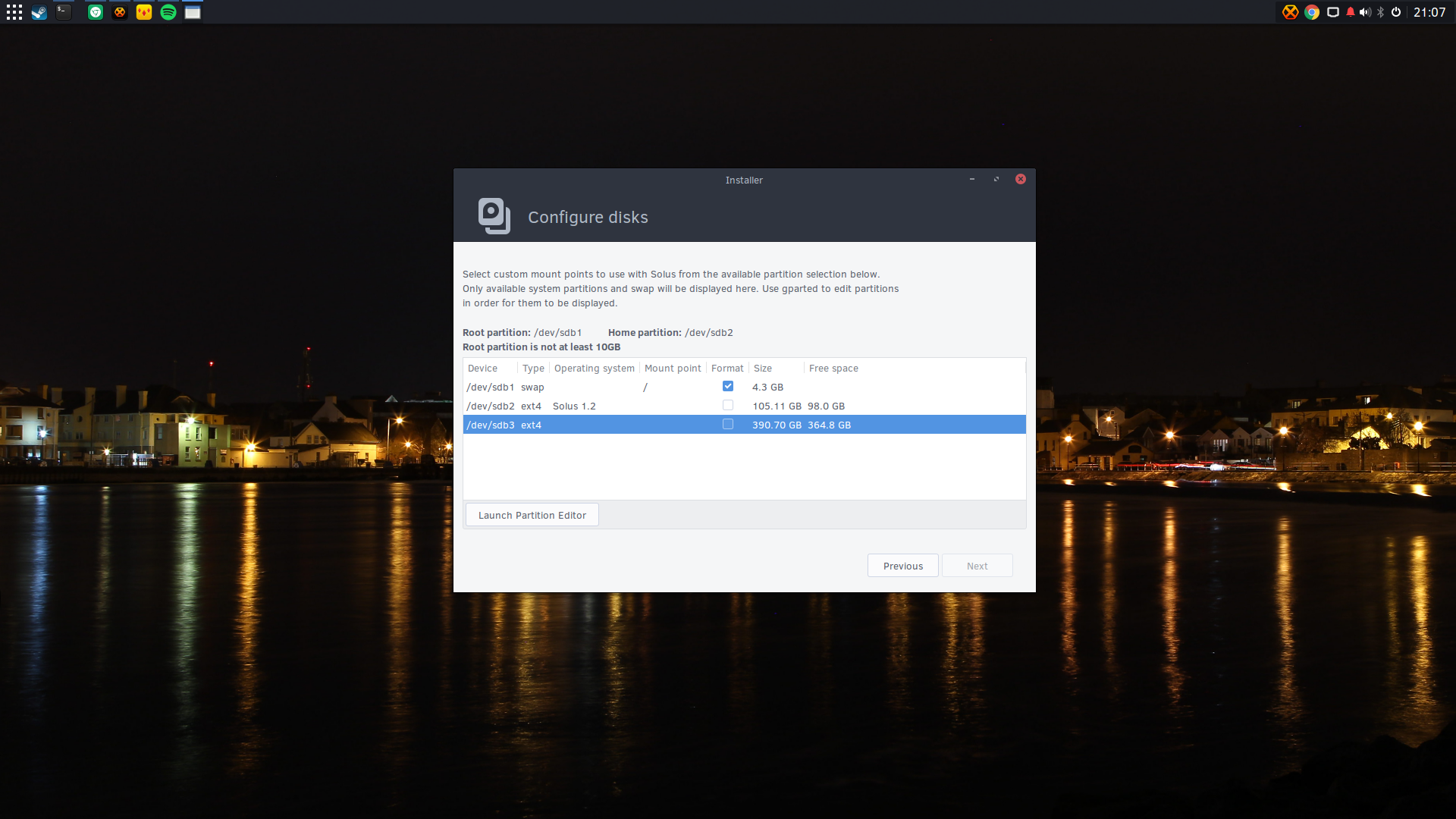Screen dimensions: 1456x819
Task: Click the Format column header
Action: pos(727,368)
